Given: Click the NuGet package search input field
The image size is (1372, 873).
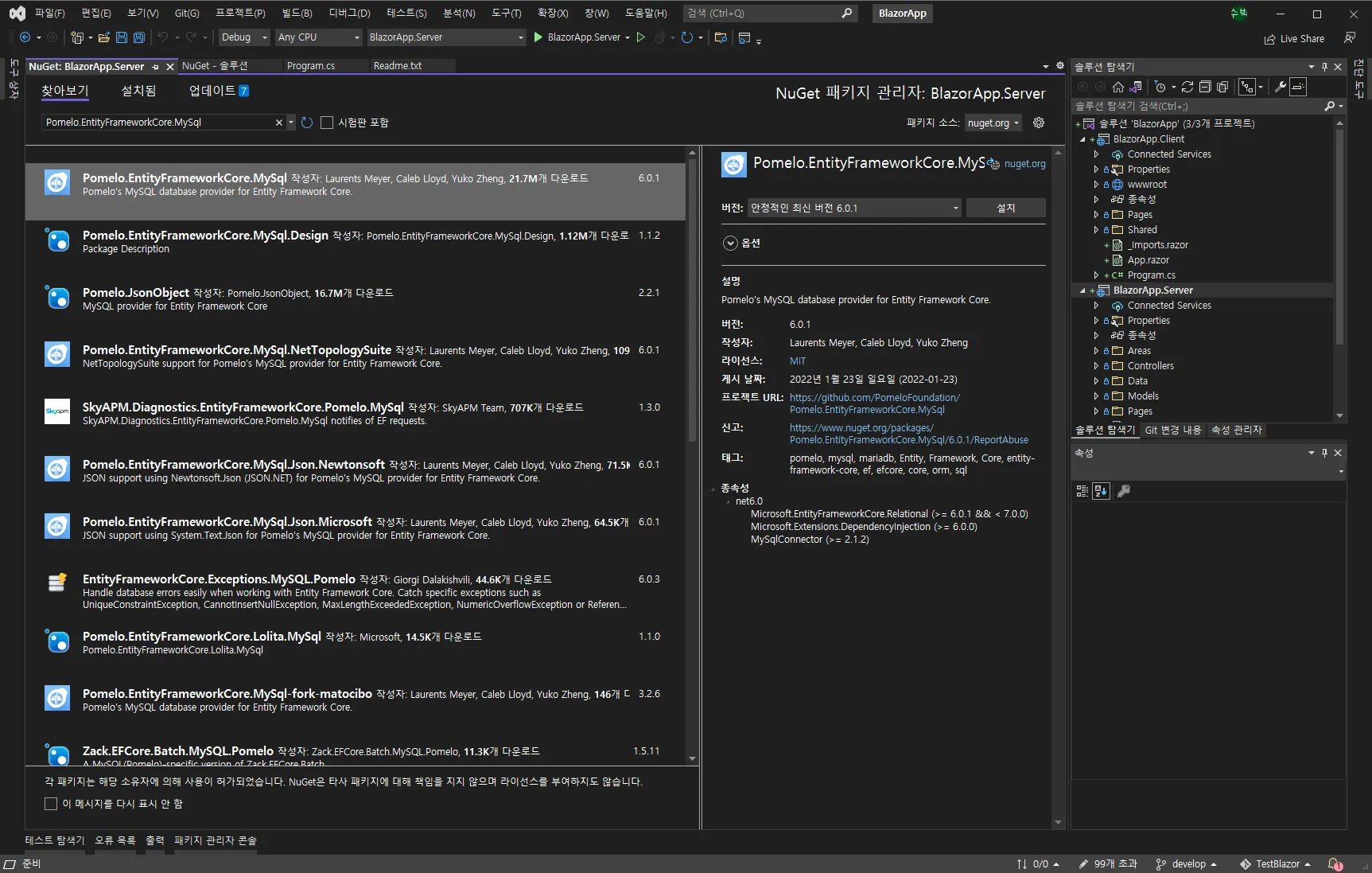Looking at the screenshot, I should pos(159,123).
